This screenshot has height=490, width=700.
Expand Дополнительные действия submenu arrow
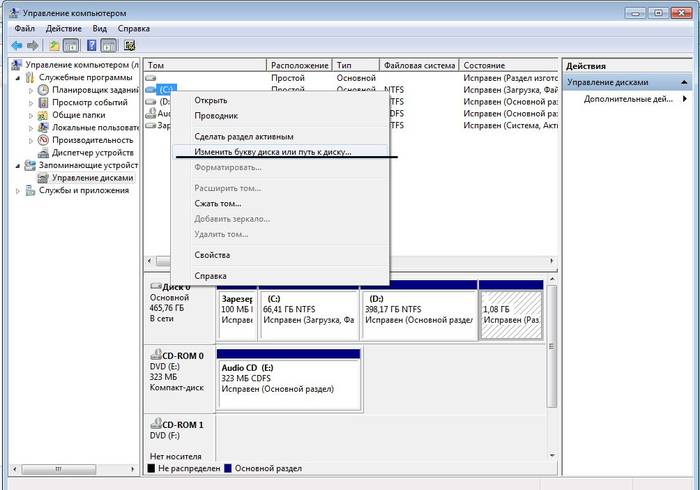click(685, 99)
